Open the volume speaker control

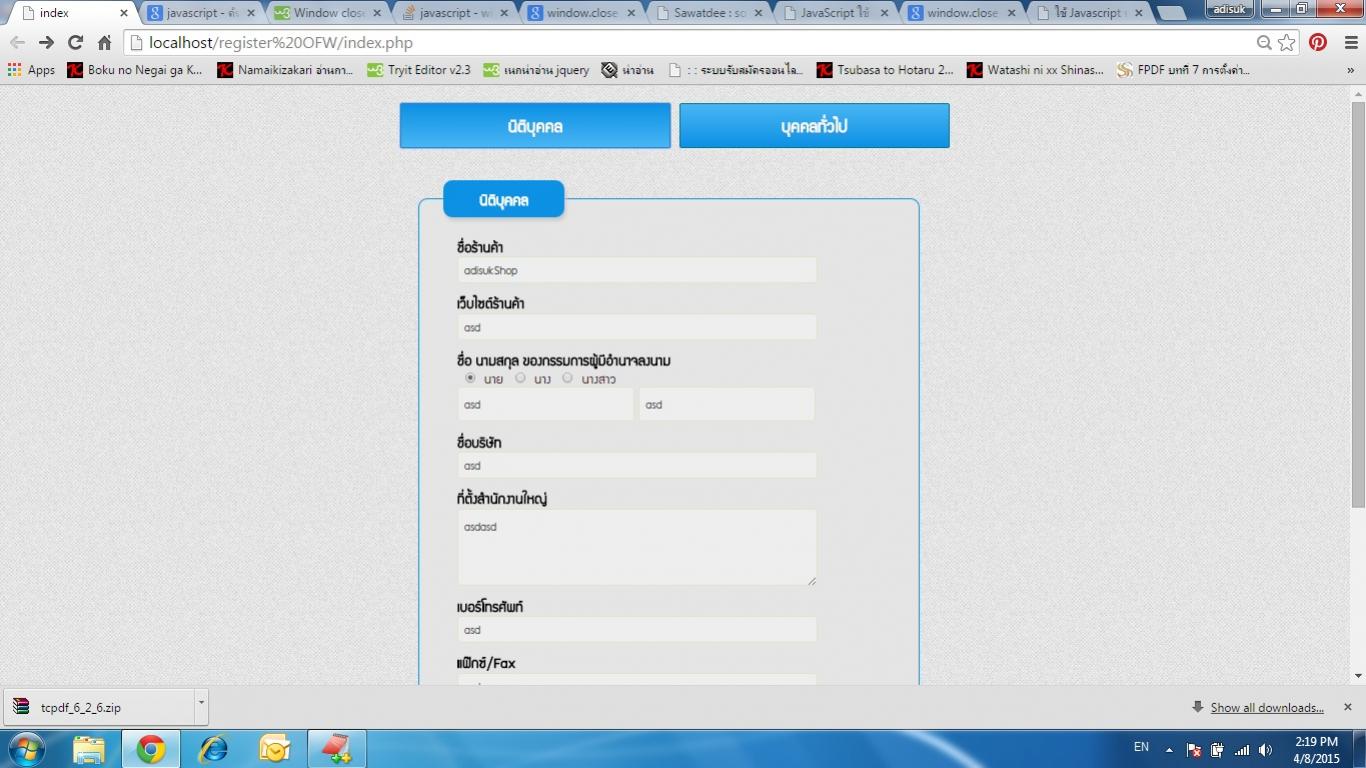tap(1266, 750)
